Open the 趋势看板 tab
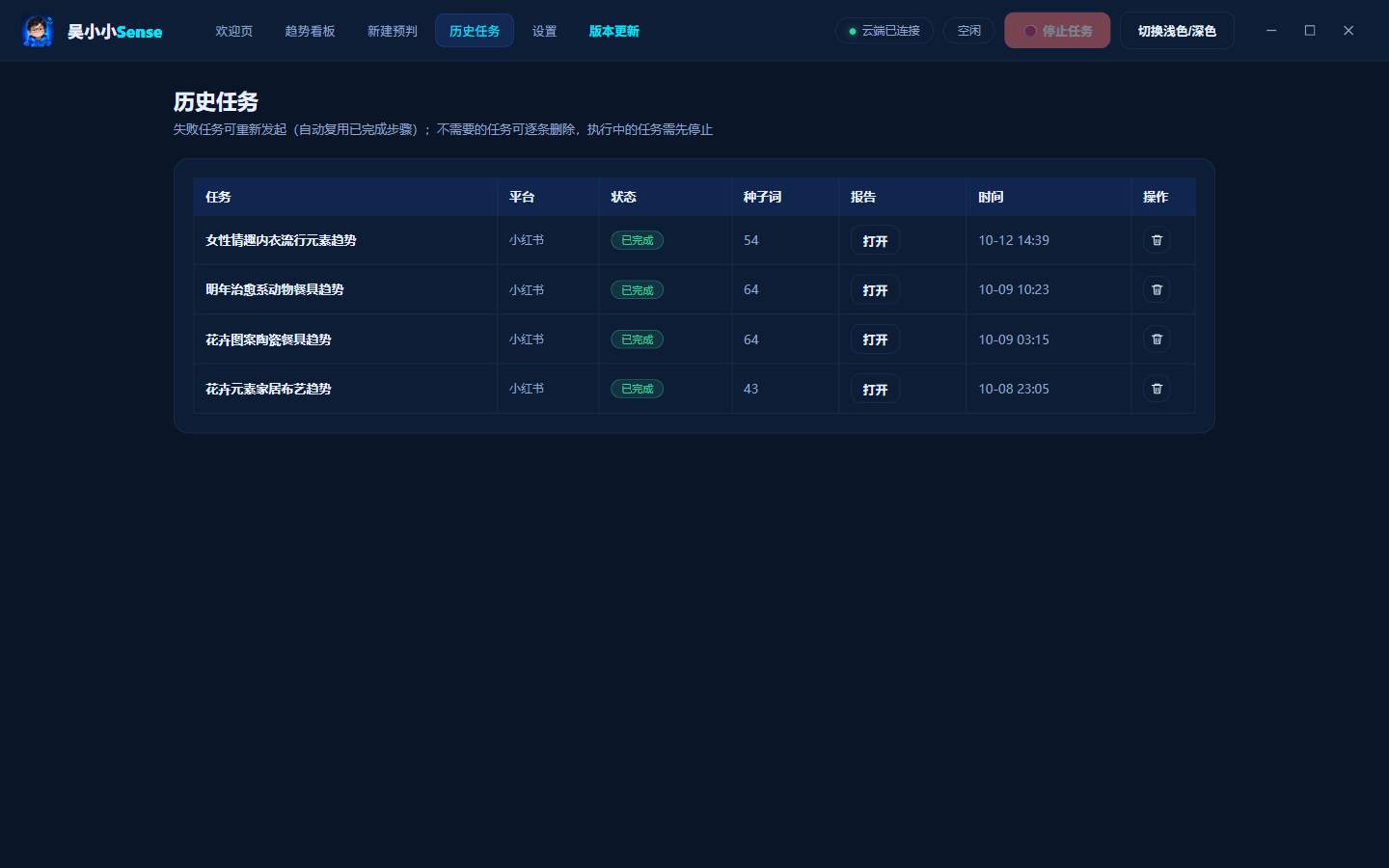 click(x=310, y=31)
